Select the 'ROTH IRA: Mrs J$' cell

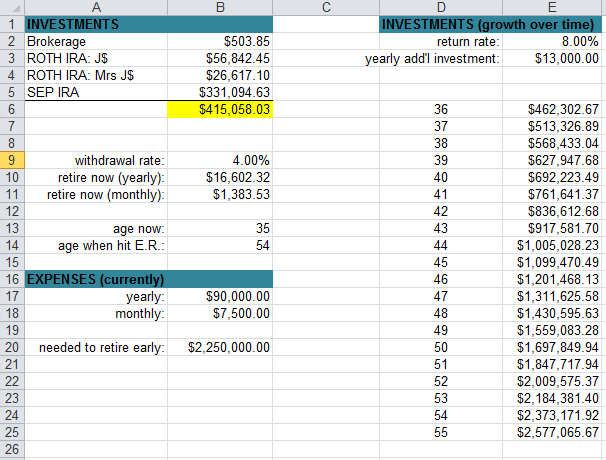(96, 75)
